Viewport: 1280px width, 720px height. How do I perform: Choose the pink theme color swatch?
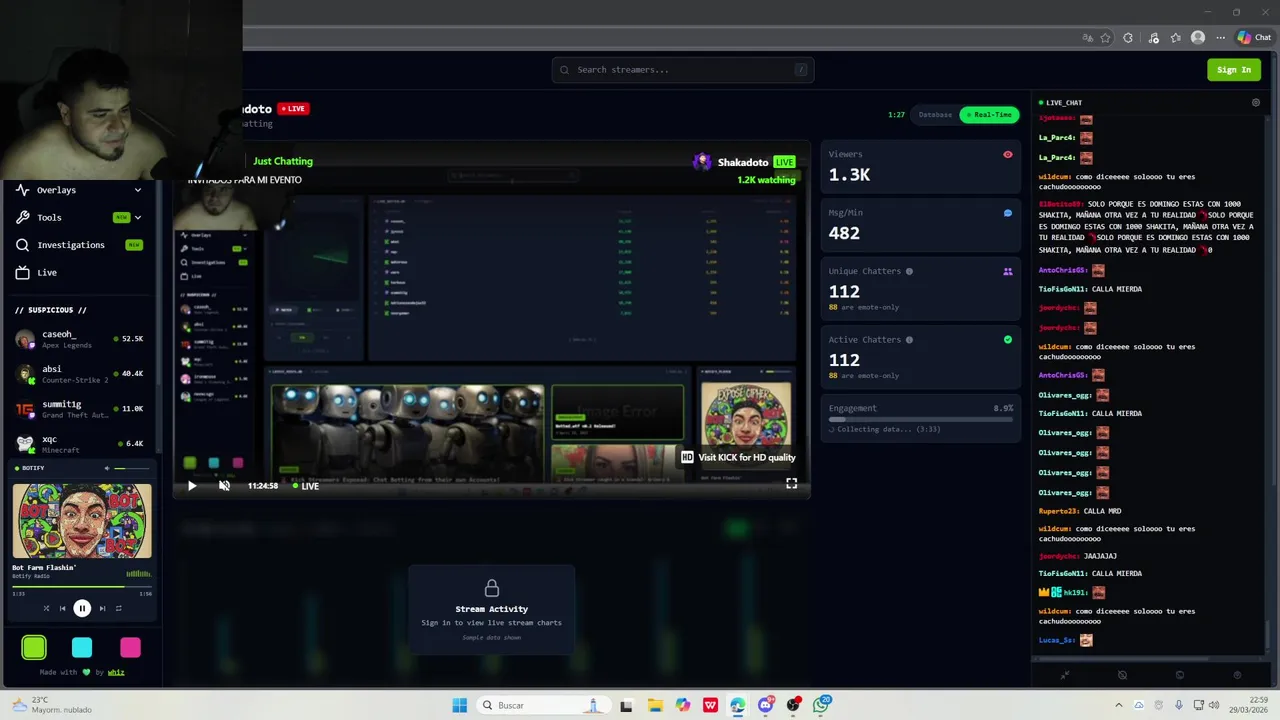130,648
